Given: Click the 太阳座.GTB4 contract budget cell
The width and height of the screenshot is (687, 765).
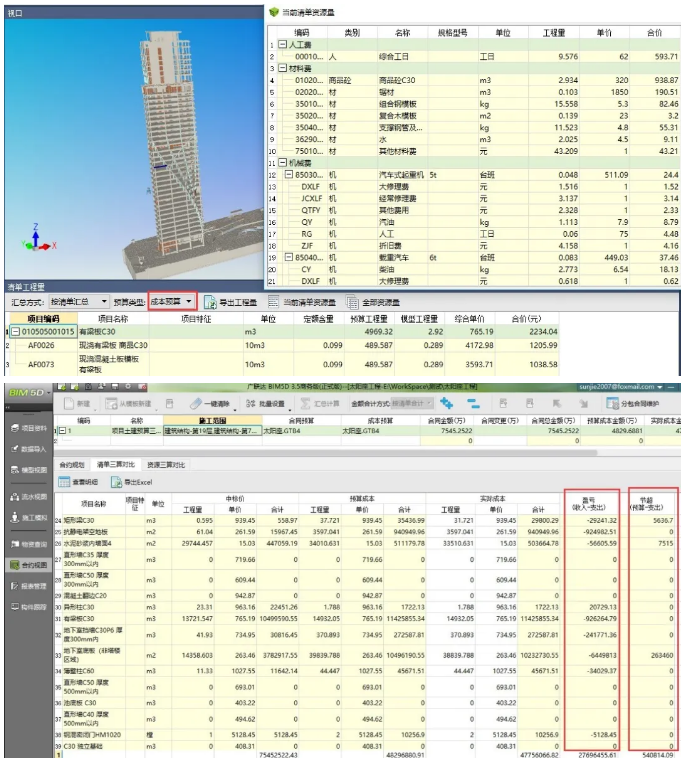Looking at the screenshot, I should click(302, 431).
